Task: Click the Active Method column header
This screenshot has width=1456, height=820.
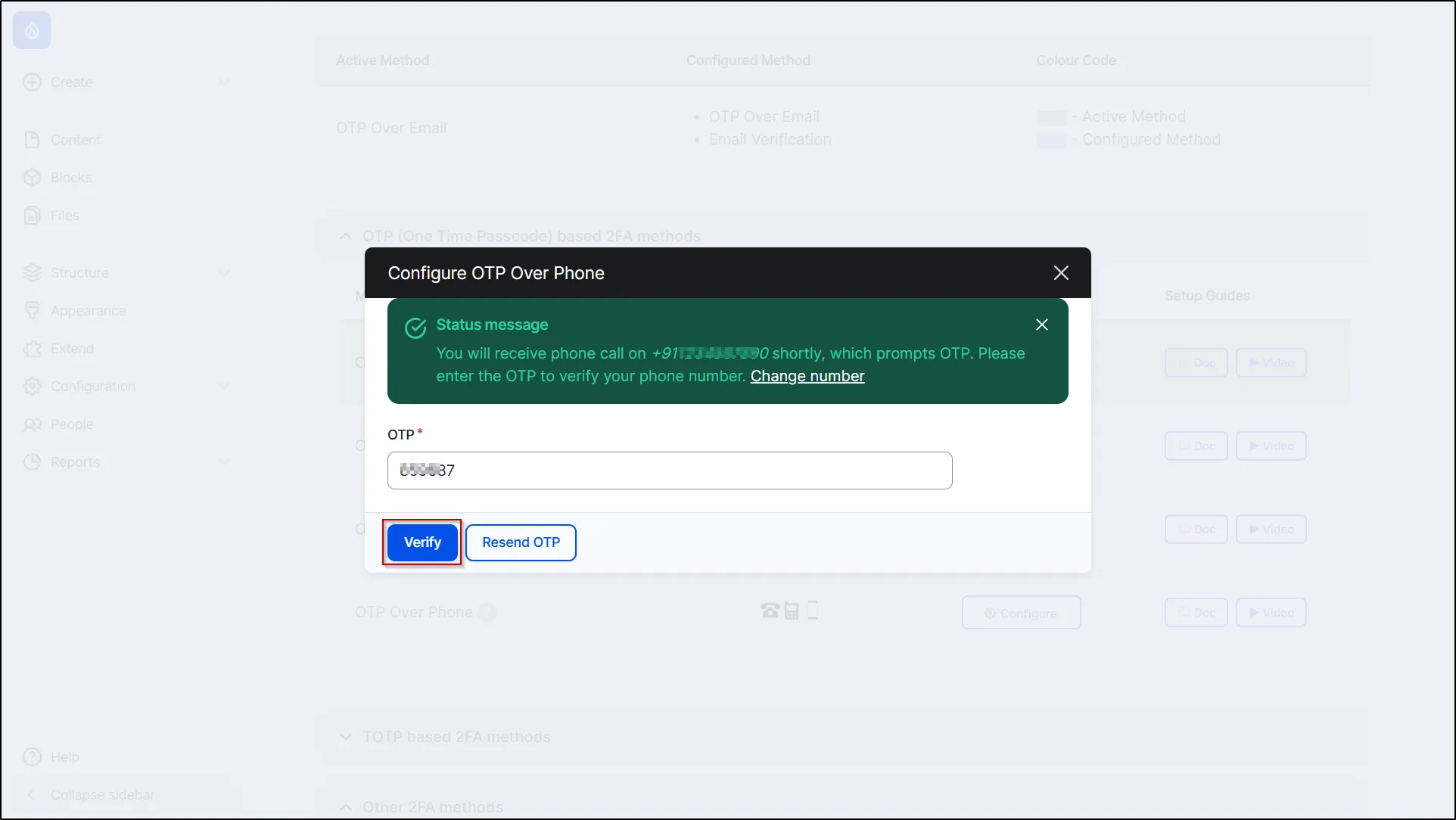Action: pos(382,61)
